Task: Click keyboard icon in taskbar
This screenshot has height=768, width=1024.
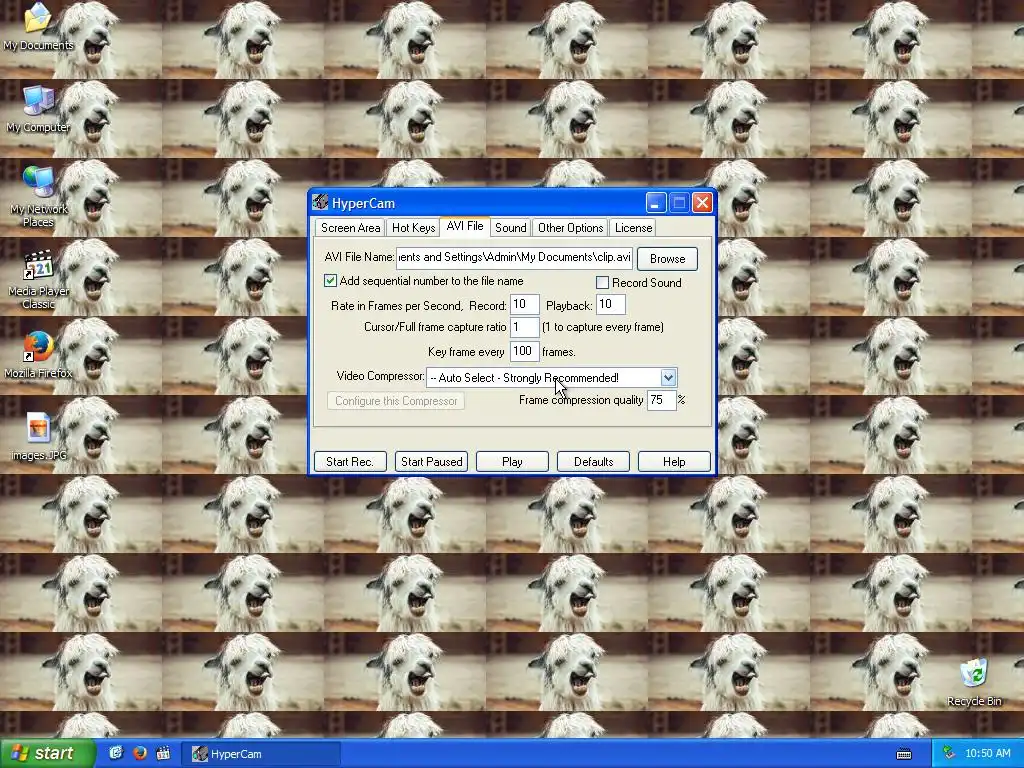Action: [904, 754]
